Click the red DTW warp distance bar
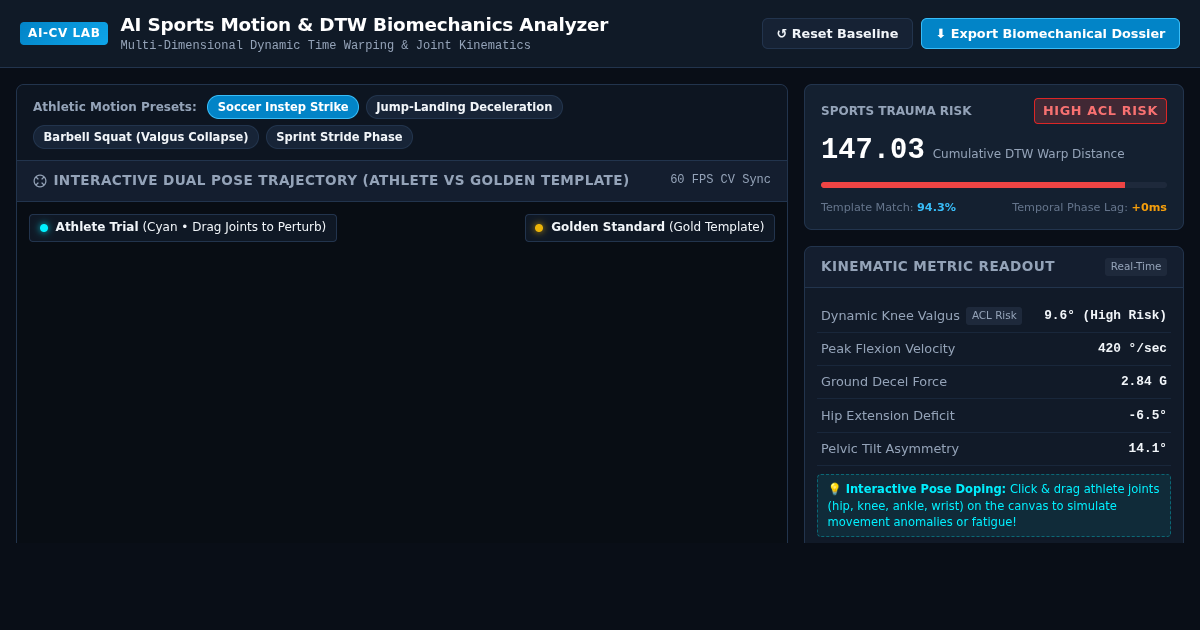Viewport: 1200px width, 630px height. click(973, 185)
